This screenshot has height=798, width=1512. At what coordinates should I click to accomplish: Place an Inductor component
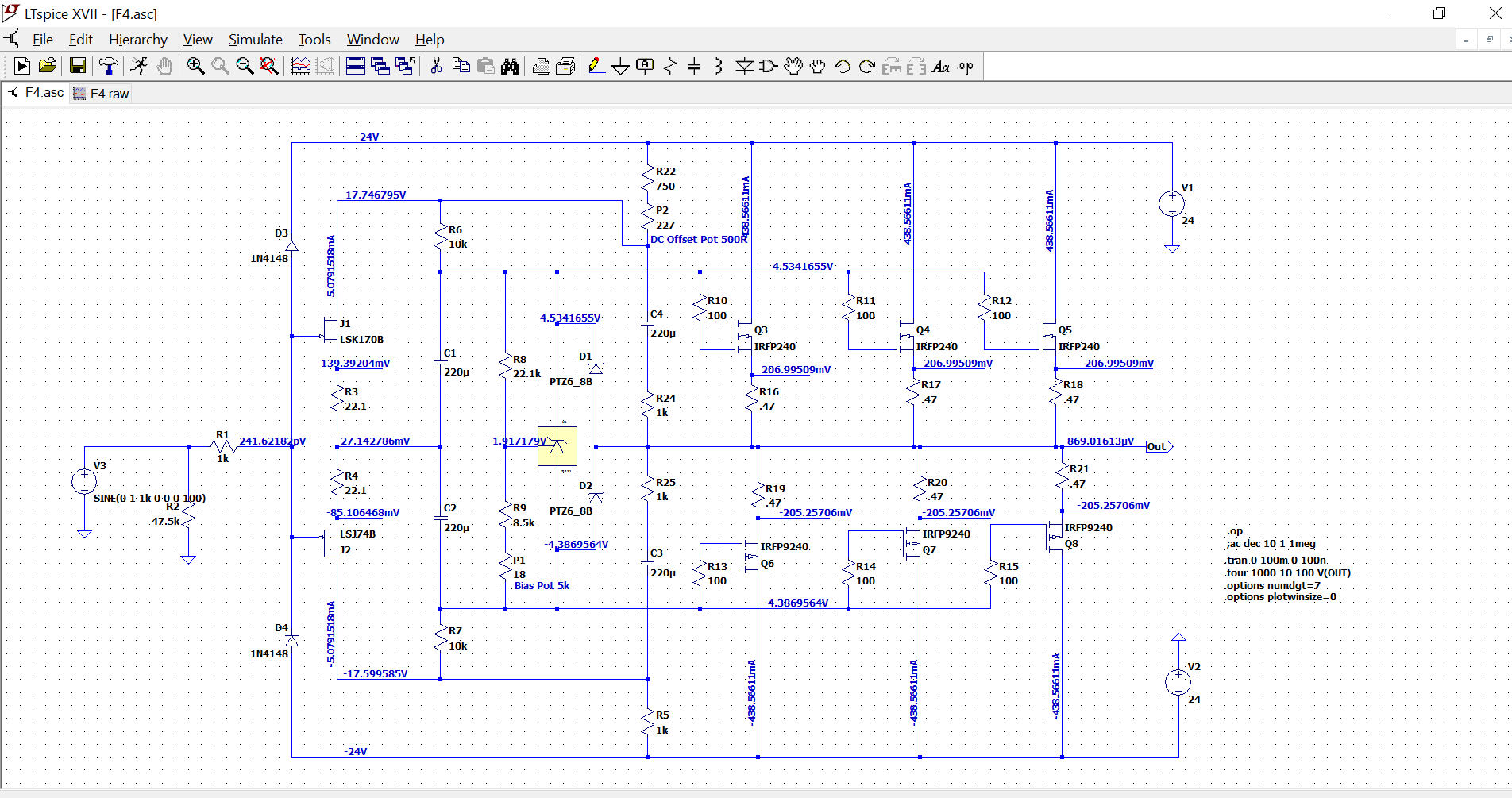719,67
